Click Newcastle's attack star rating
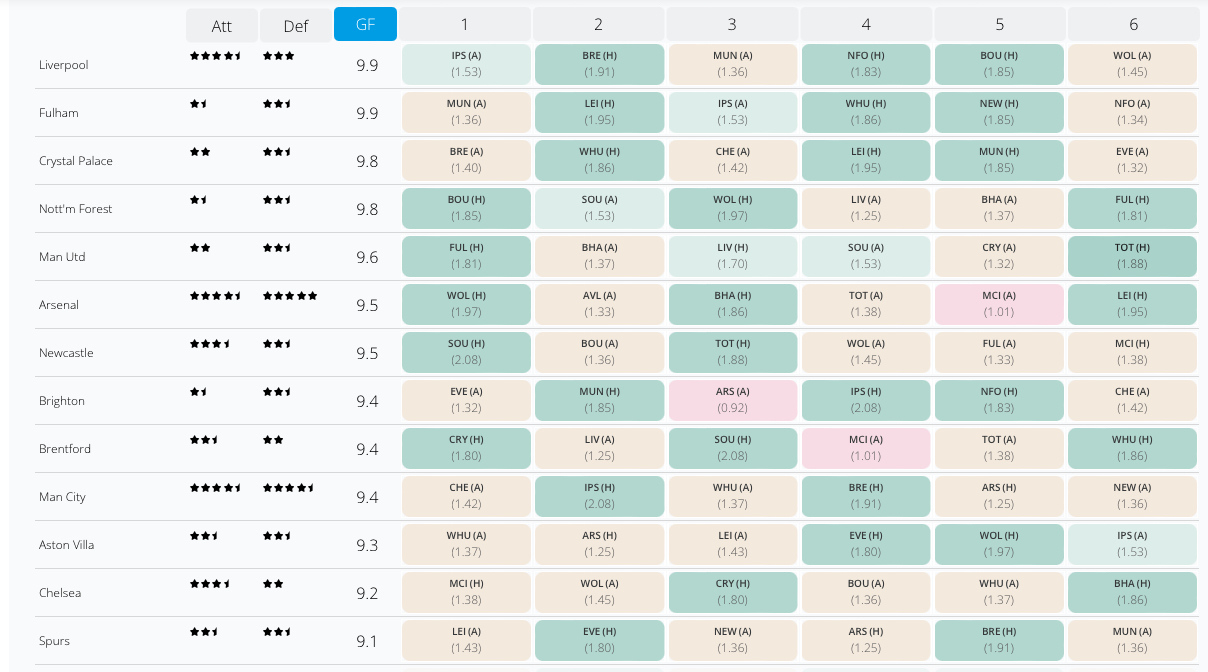The width and height of the screenshot is (1208, 672). pos(211,344)
